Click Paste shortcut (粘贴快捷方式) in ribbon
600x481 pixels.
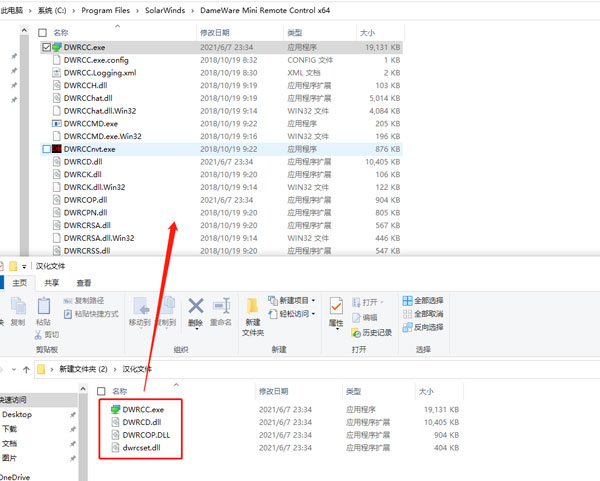click(91, 314)
